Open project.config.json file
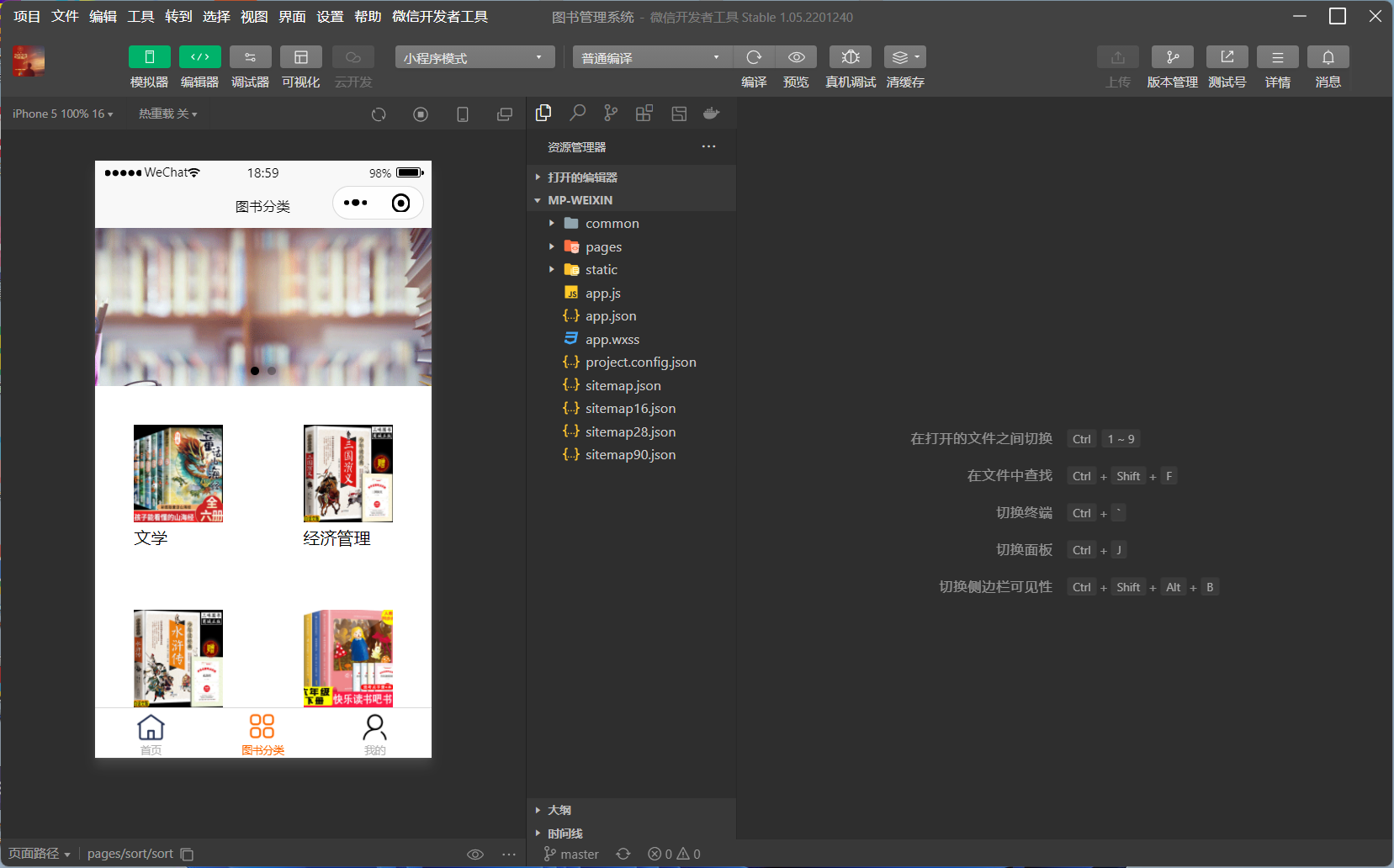Screen dimensions: 1394x868 [632, 362]
